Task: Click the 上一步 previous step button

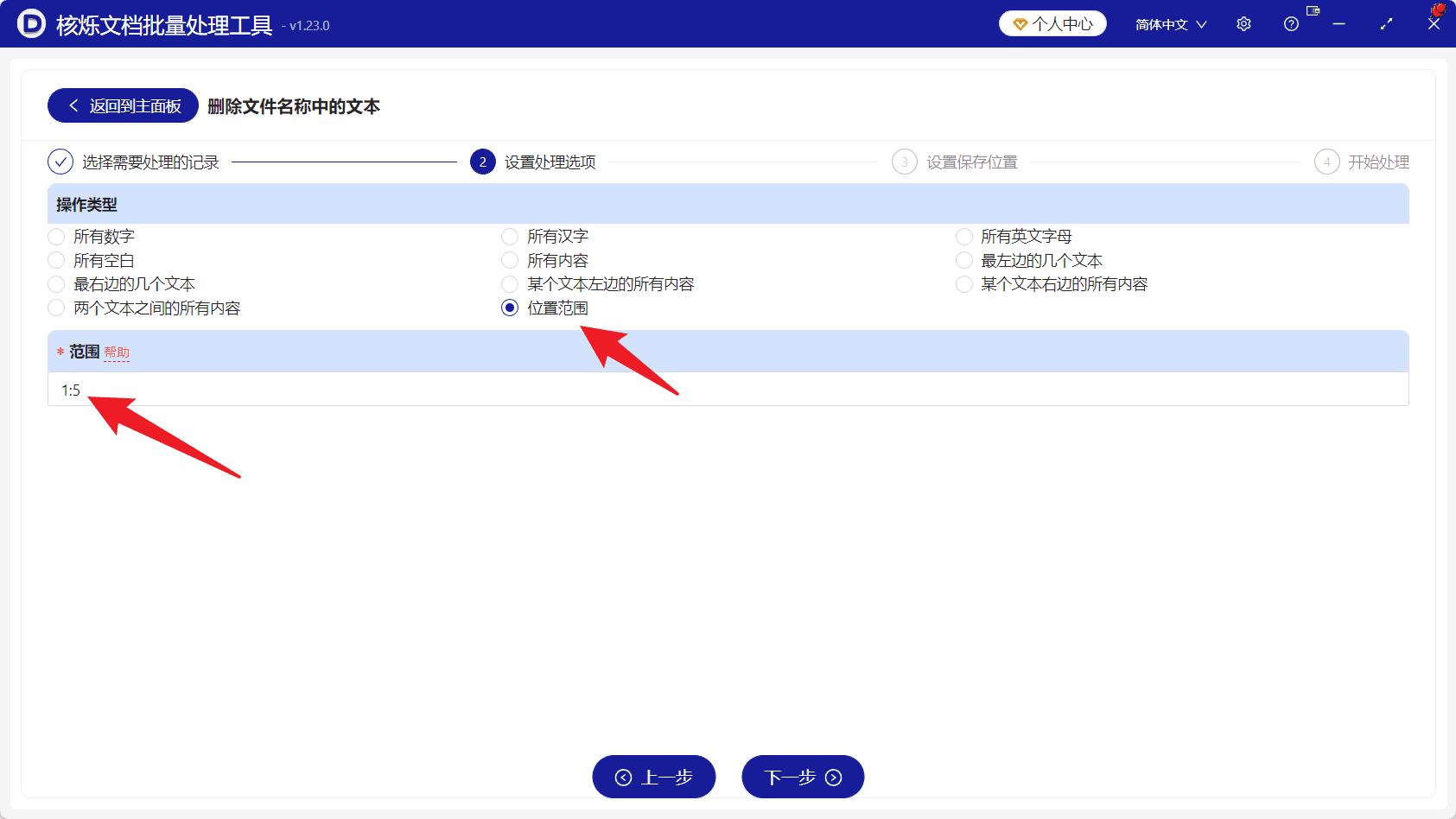Action: pyautogui.click(x=654, y=777)
